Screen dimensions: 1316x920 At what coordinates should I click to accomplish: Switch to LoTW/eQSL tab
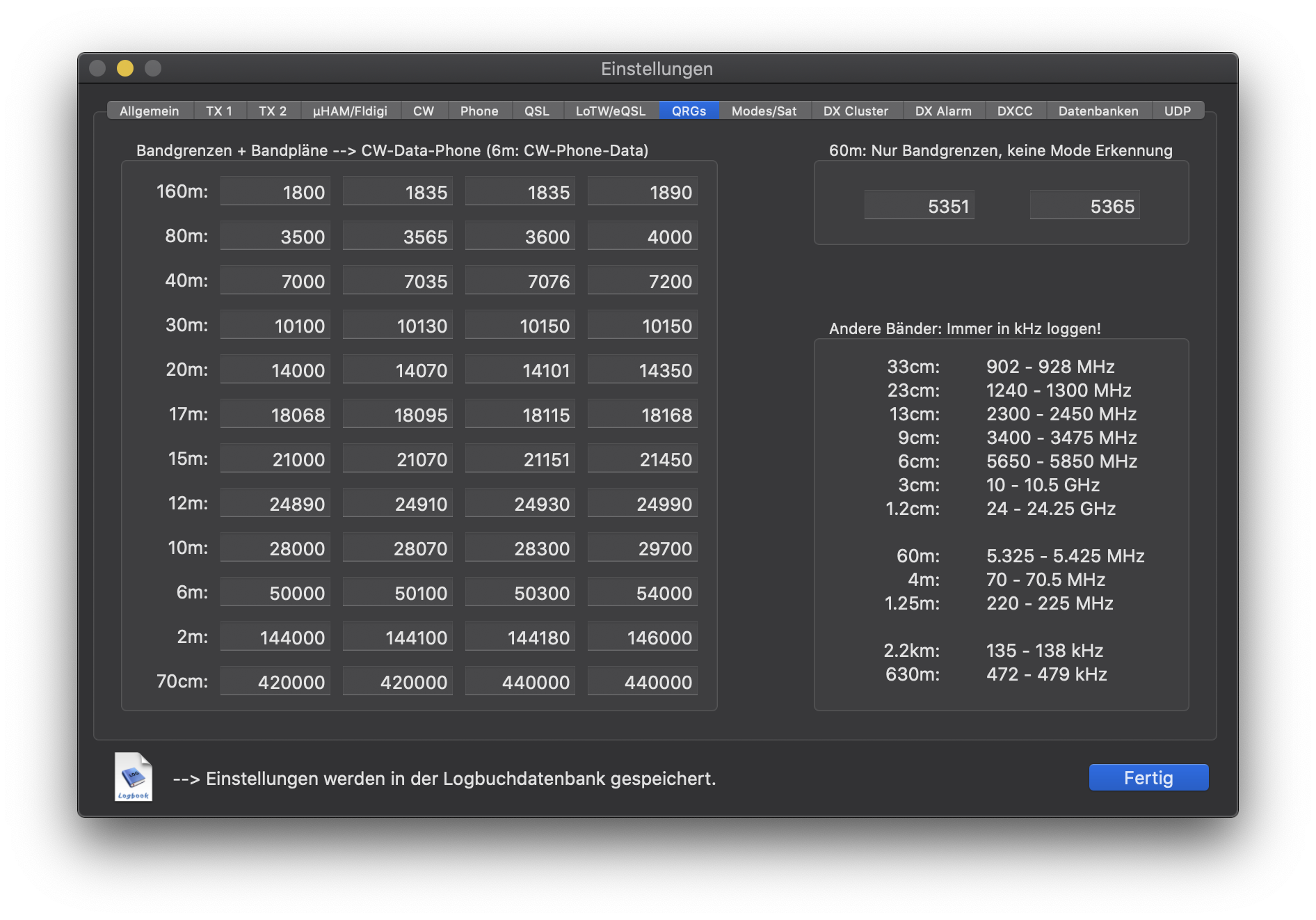click(610, 111)
